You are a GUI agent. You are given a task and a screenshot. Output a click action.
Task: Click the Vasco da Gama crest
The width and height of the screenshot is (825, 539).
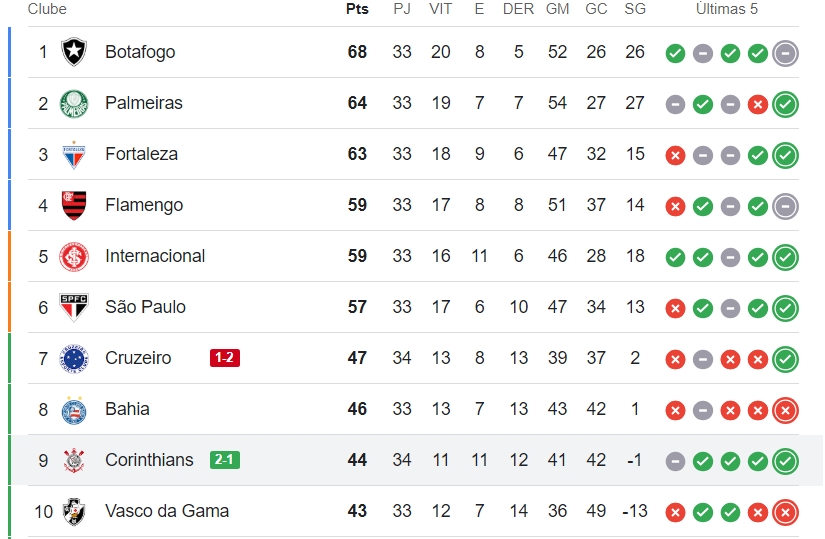pyautogui.click(x=74, y=511)
